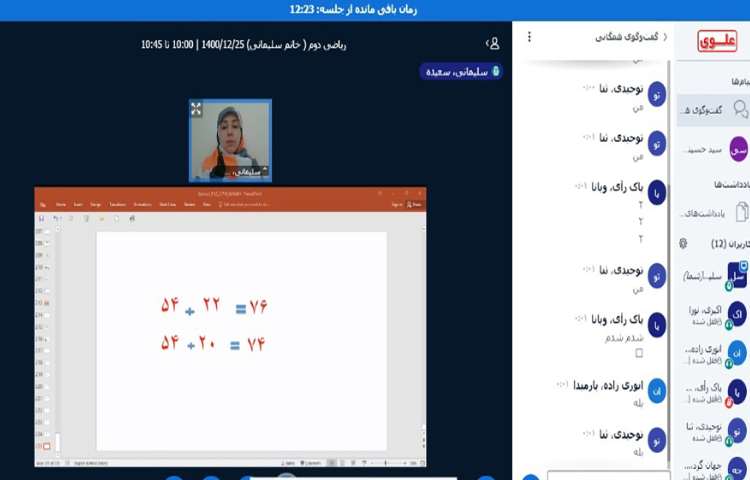Select the highlighted current slide thumbnail
Viewport: 750px width, 480px height.
pyautogui.click(x=46, y=446)
